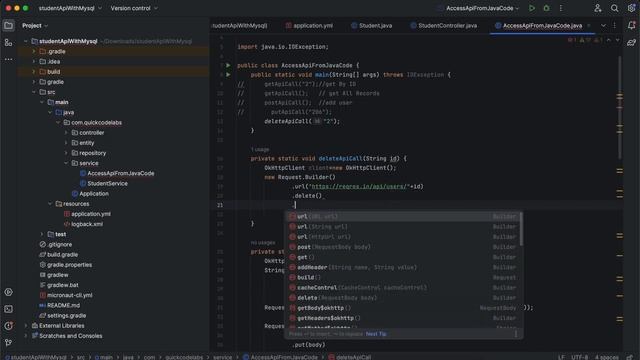Switch to application.yml tab

pos(309,26)
